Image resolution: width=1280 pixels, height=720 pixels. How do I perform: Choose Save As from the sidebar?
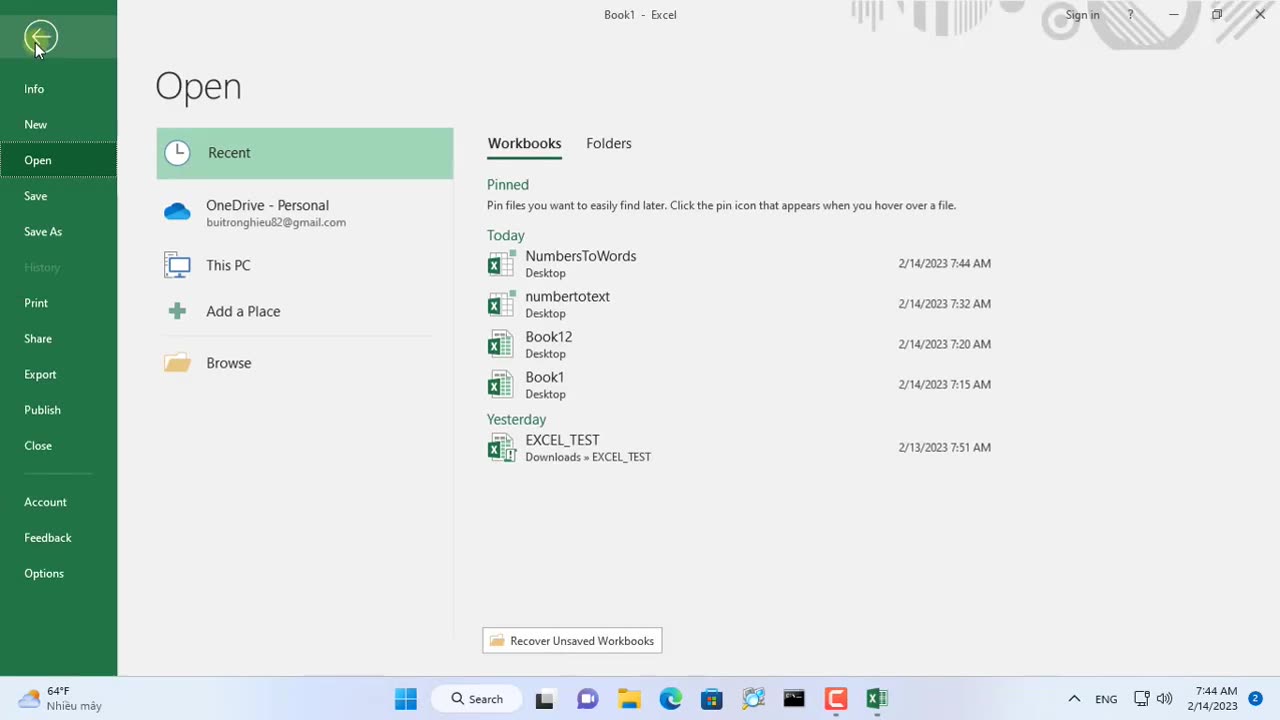point(58,232)
